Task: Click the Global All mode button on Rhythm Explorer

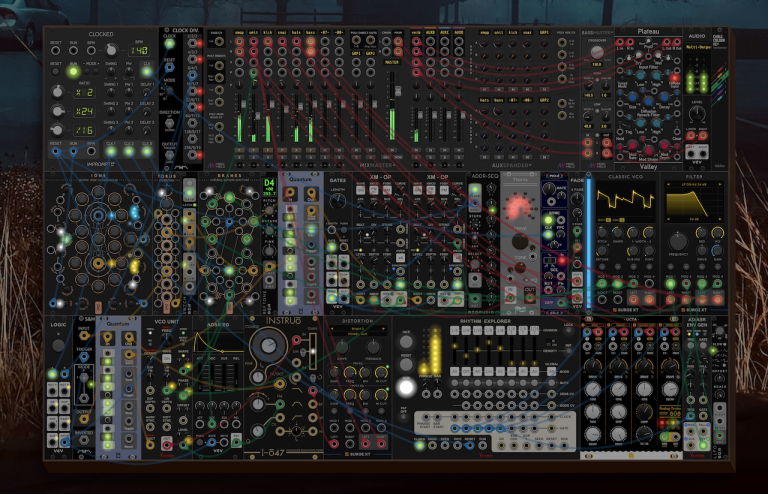Action: 552,372
